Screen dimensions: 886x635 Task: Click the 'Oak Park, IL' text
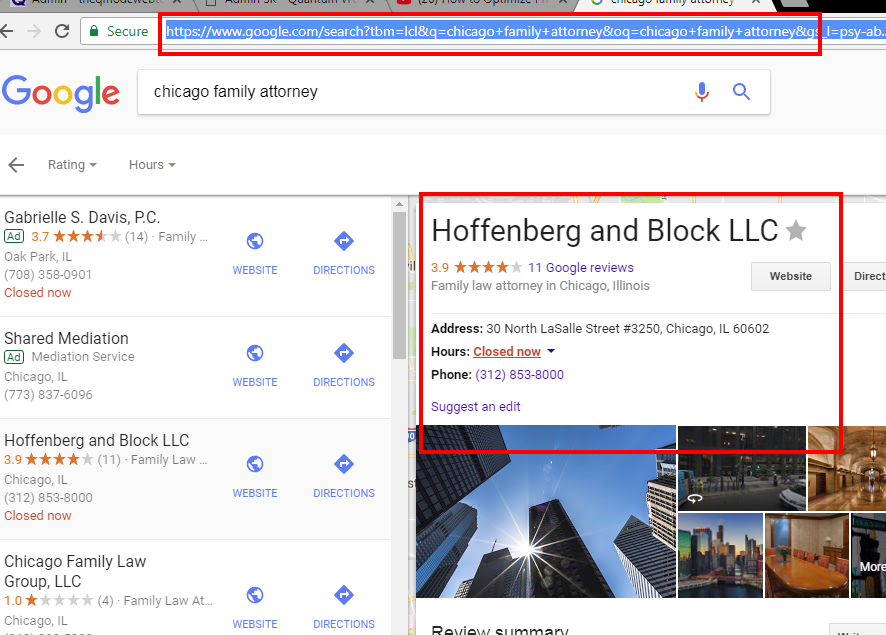pyautogui.click(x=38, y=256)
